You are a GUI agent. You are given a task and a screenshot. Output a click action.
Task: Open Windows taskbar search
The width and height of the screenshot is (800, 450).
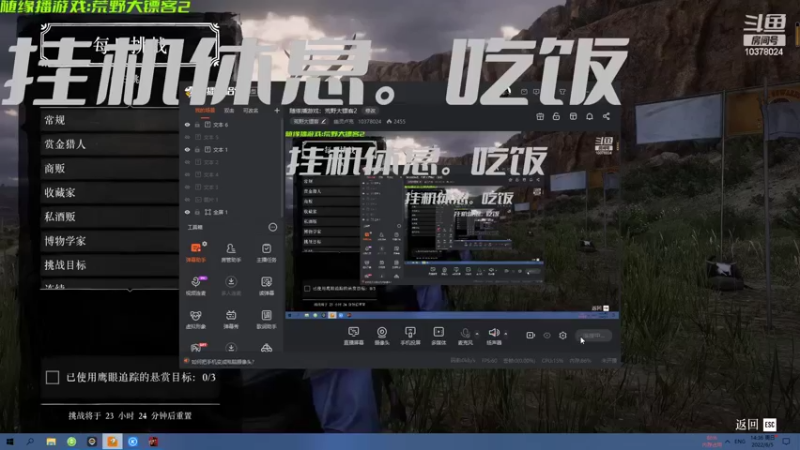[30, 442]
